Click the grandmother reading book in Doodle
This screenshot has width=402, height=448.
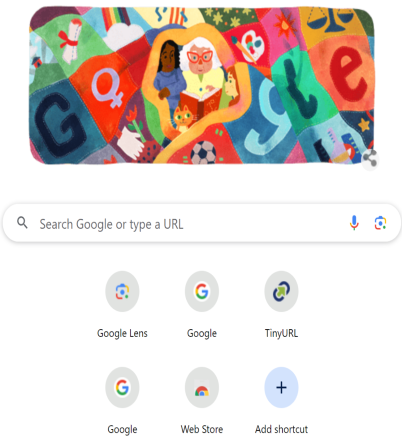click(201, 77)
